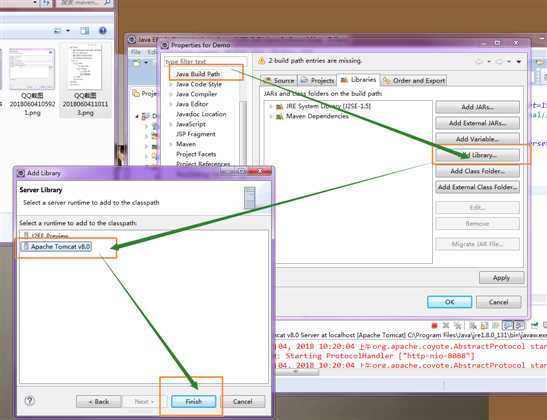
Task: Select Javadoc Location in properties tree
Action: (201, 114)
